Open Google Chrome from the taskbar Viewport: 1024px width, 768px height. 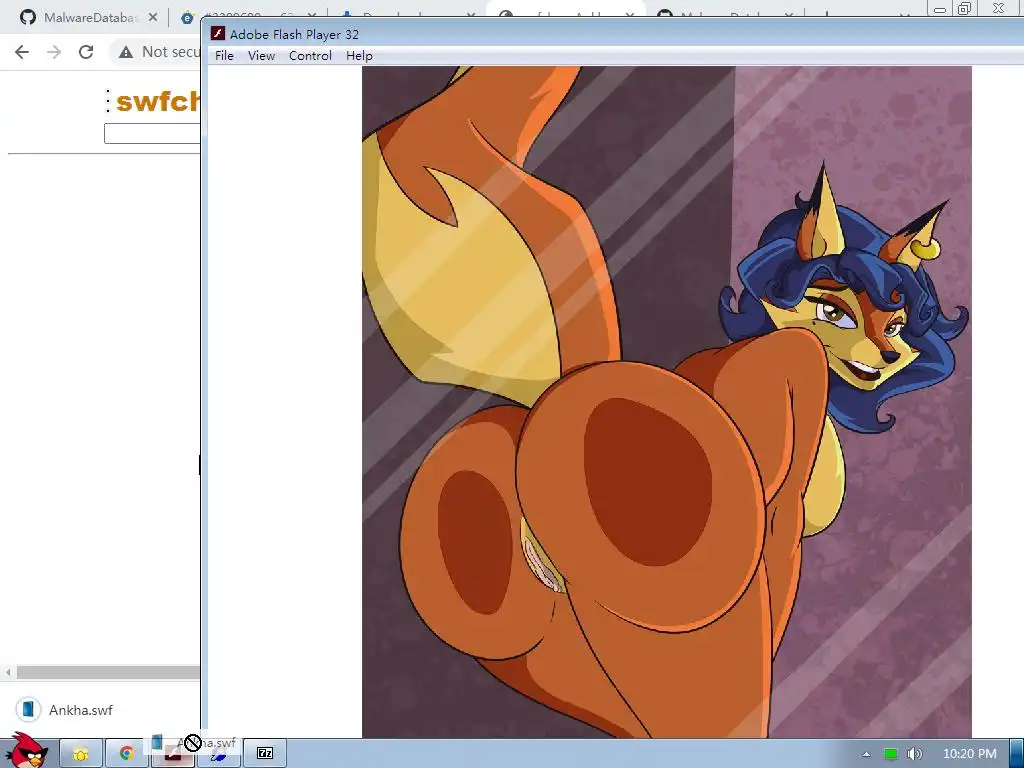(126, 754)
